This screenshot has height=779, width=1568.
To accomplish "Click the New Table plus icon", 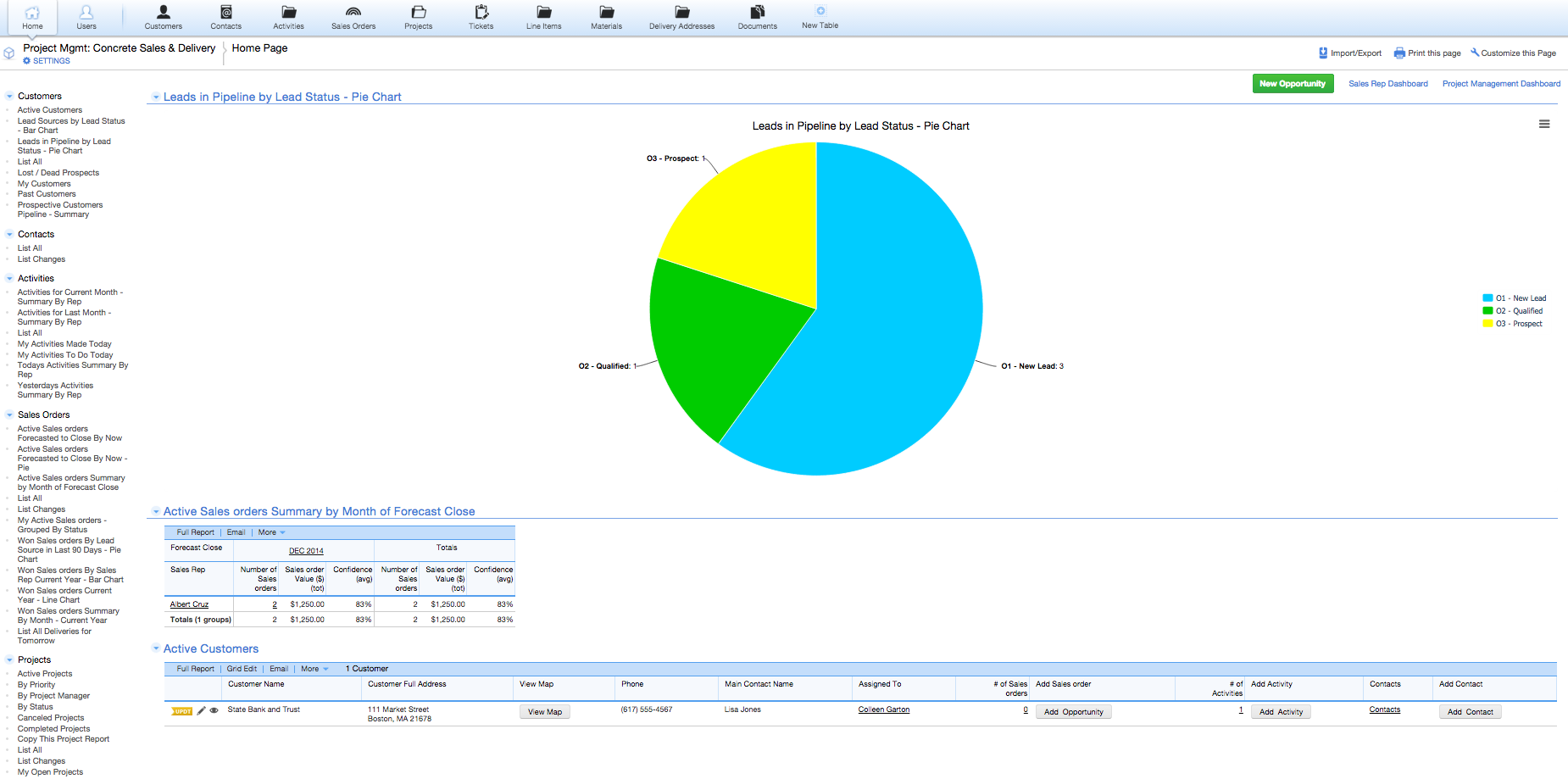I will pos(820,11).
